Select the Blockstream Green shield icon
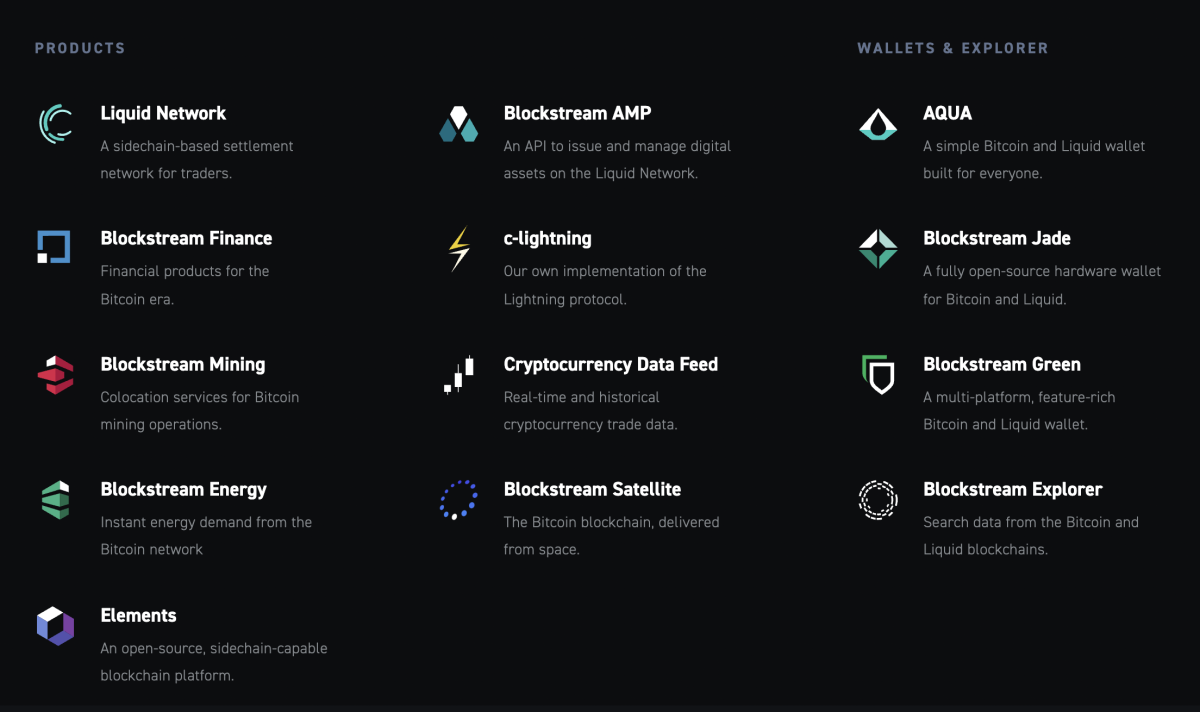The height and width of the screenshot is (712, 1200). (x=877, y=374)
